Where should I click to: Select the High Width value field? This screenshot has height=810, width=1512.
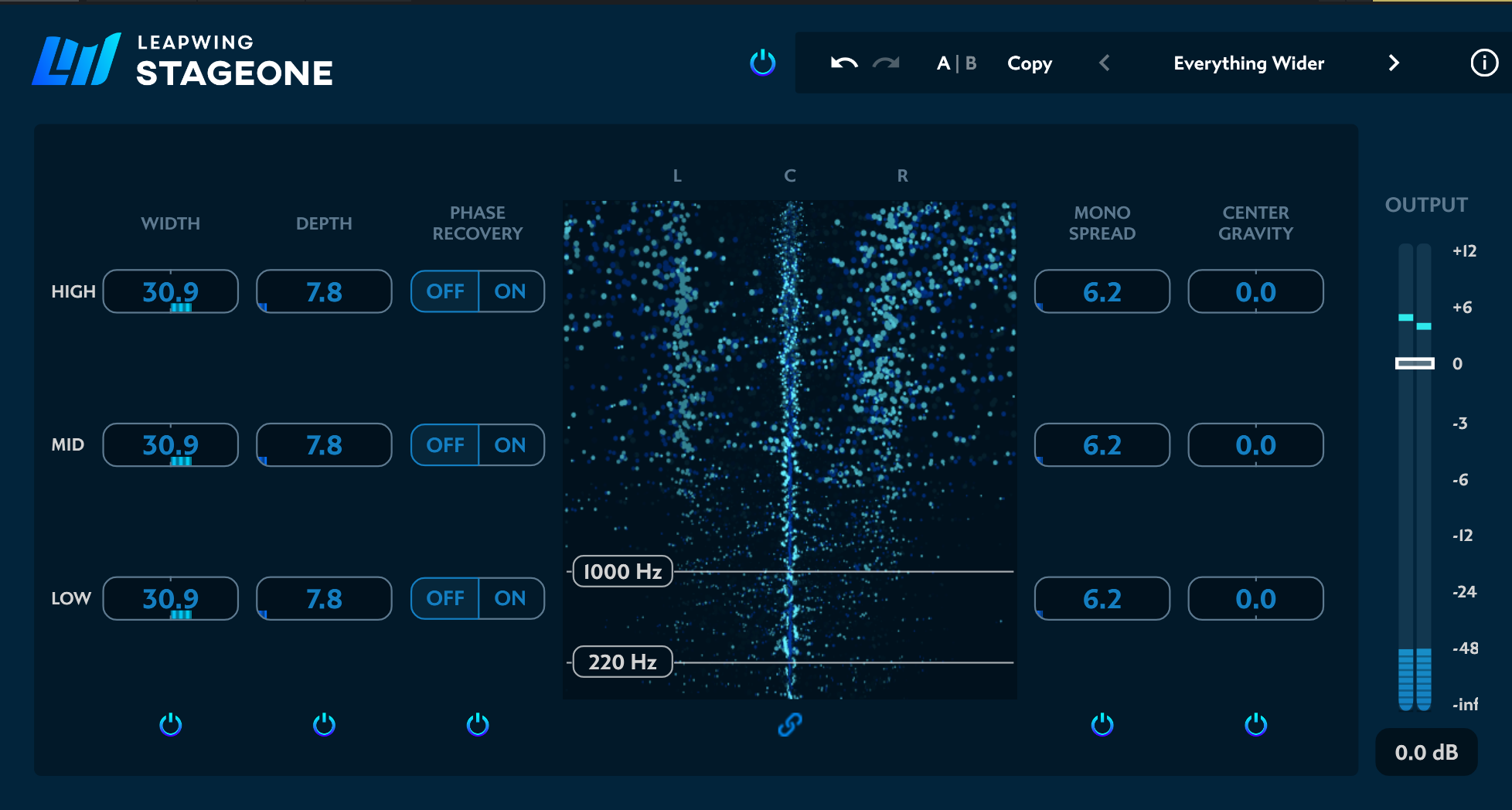171,291
